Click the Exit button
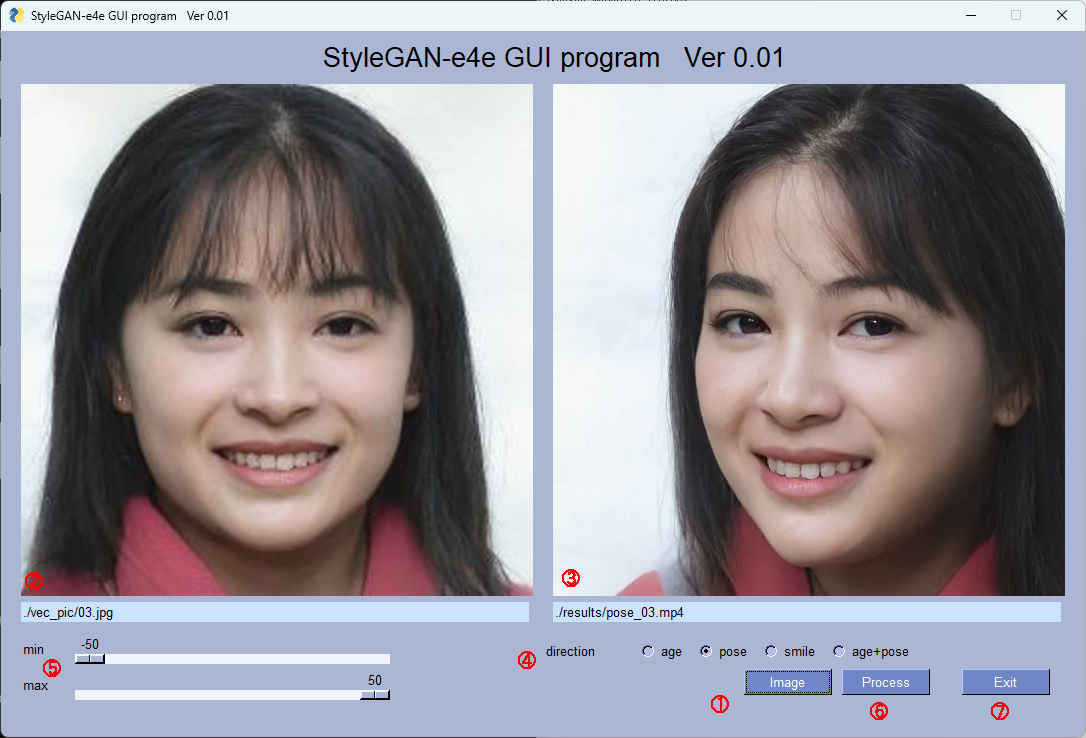 1005,682
